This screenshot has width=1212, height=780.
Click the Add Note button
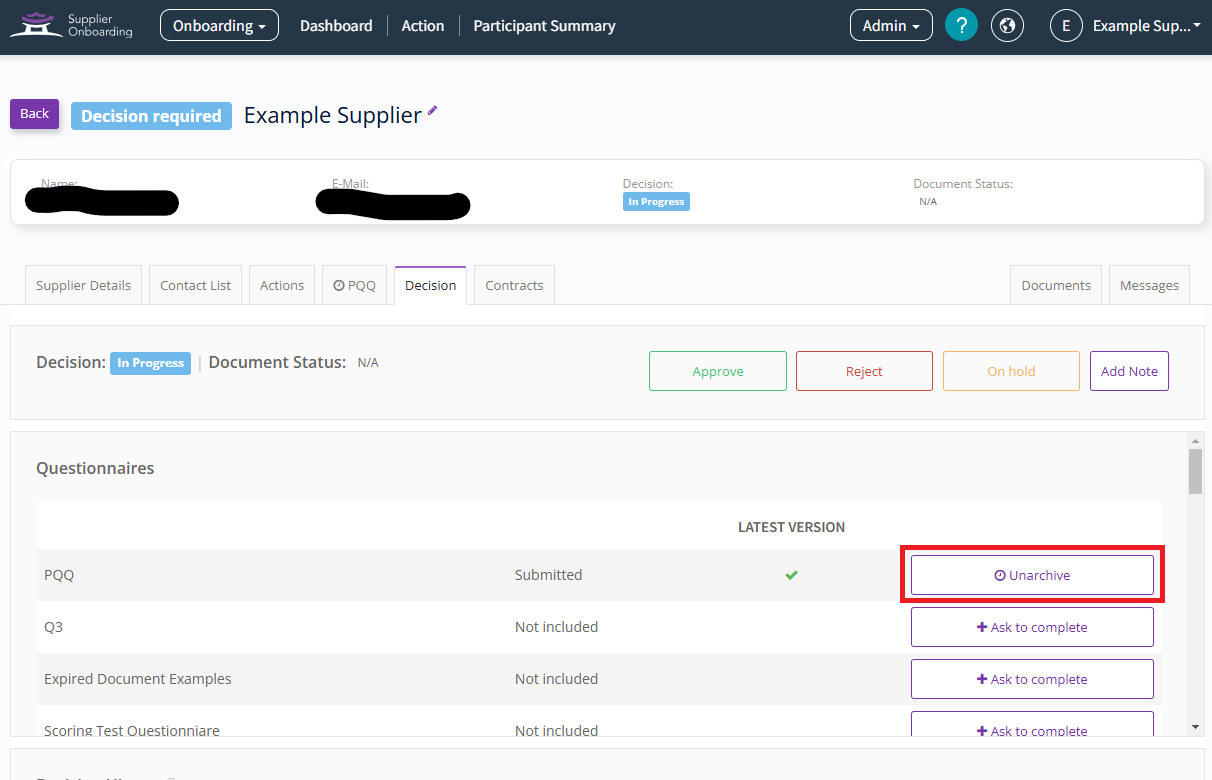coord(1129,371)
